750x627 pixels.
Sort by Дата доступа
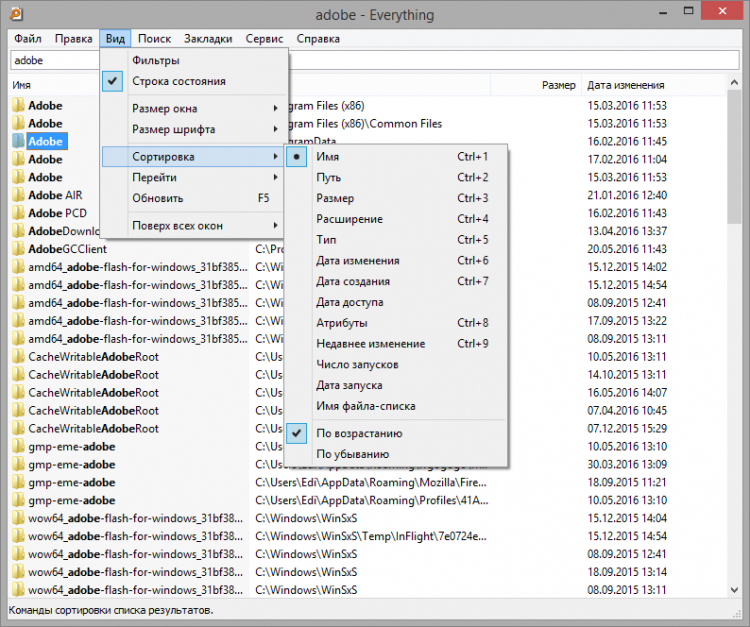click(397, 302)
